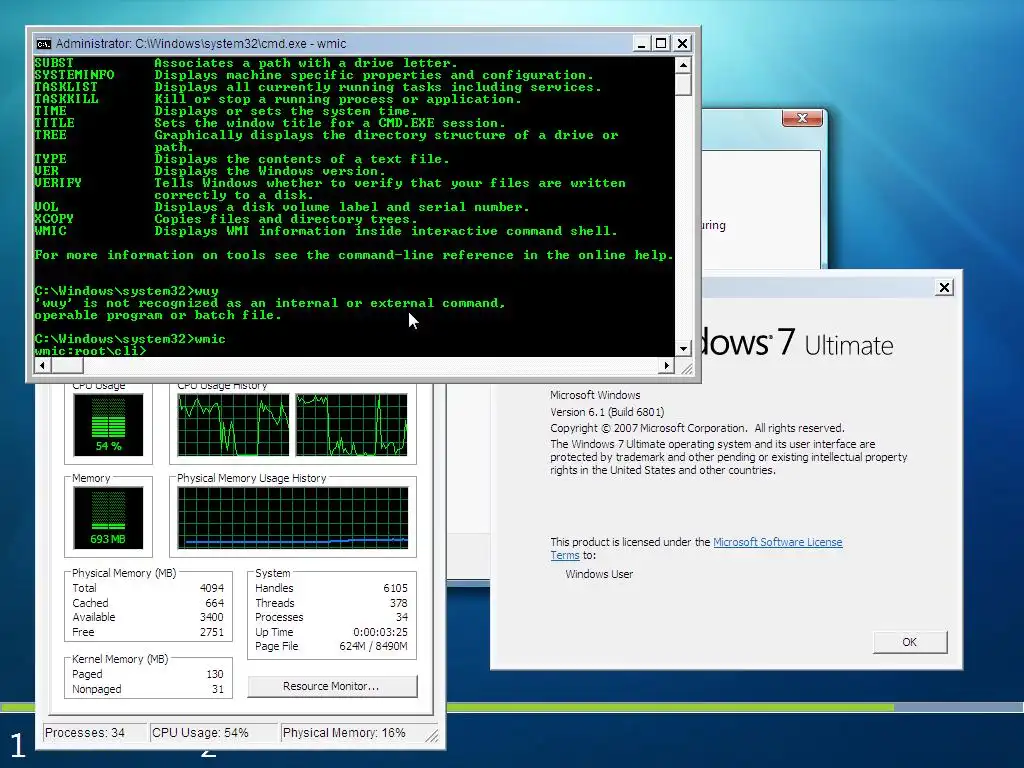The height and width of the screenshot is (768, 1024).
Task: Click the cmd vertical scrollbar down arrow
Action: point(683,349)
